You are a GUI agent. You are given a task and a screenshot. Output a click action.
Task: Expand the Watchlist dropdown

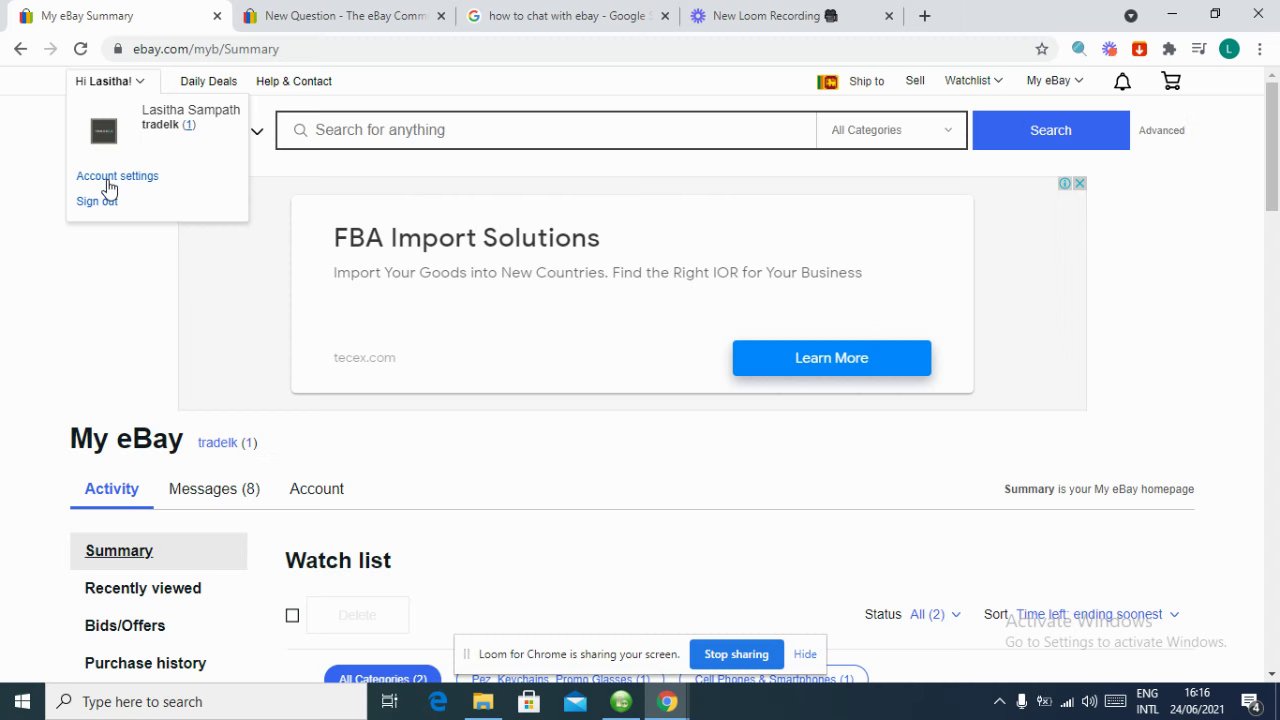point(973,80)
